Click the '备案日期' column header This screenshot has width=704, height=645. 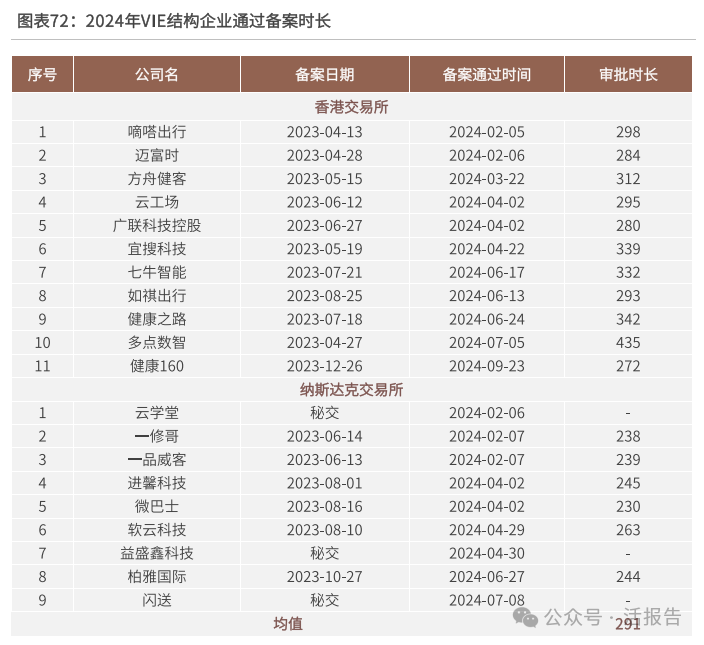click(325, 75)
